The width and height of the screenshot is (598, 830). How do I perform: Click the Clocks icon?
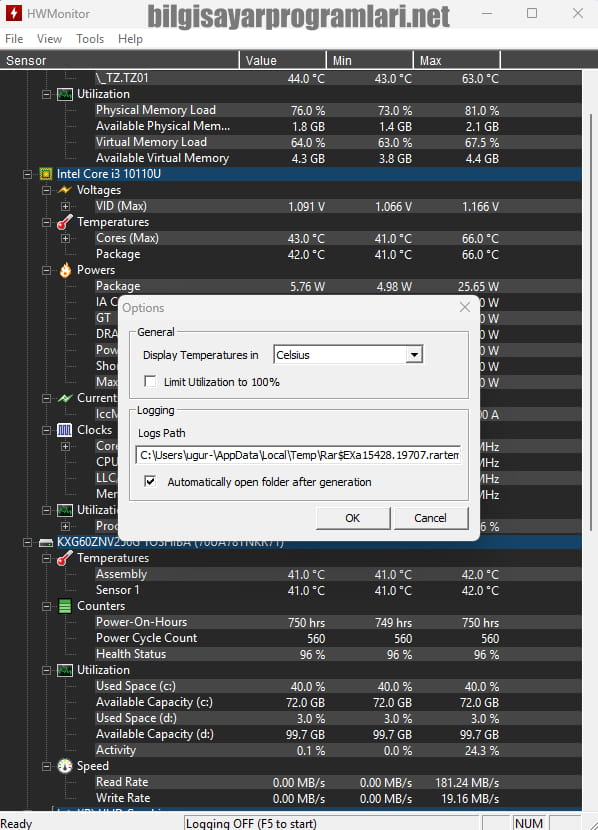65,430
